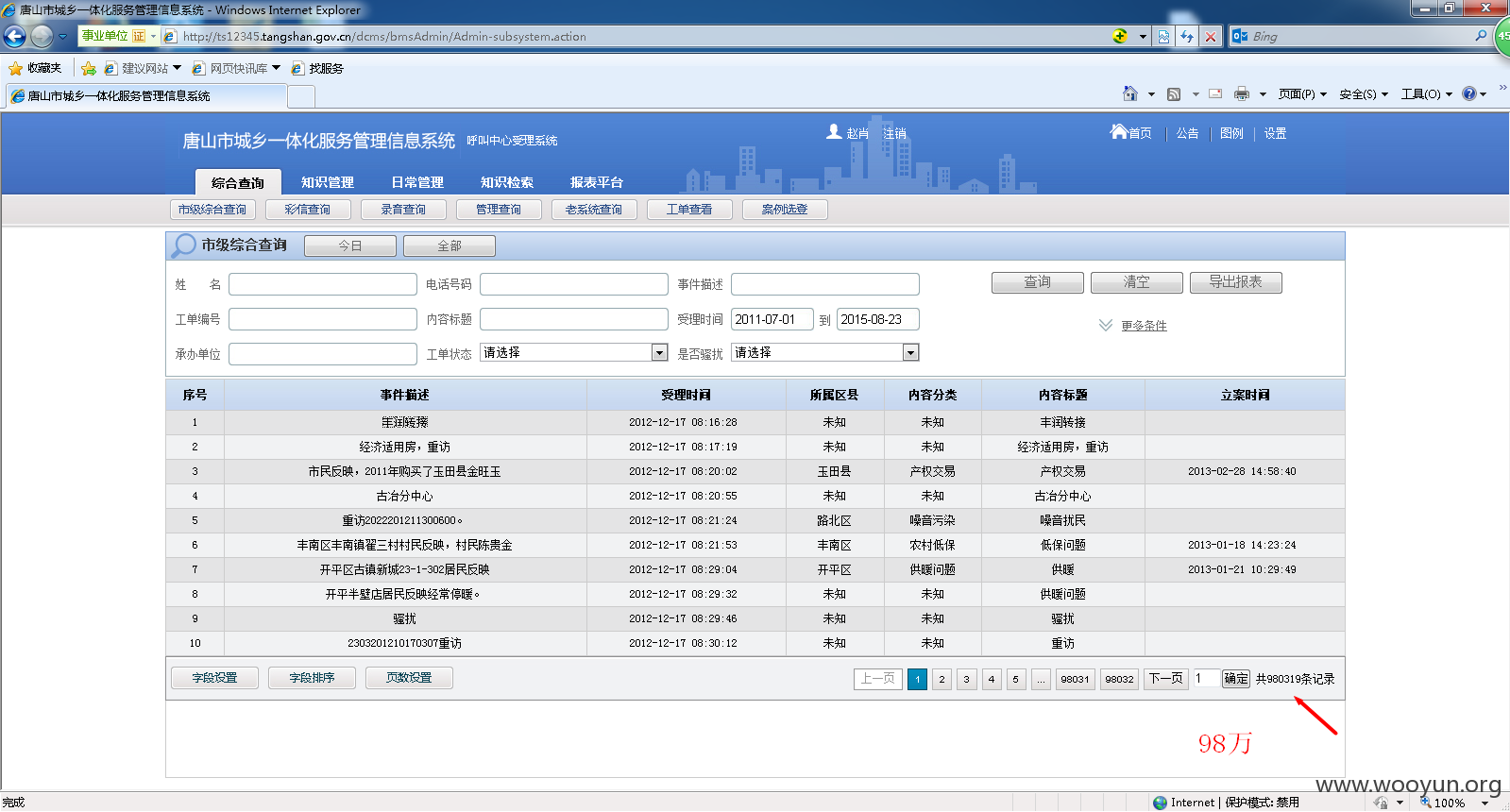Click the page number jump input box
This screenshot has width=1510, height=812.
(1206, 679)
